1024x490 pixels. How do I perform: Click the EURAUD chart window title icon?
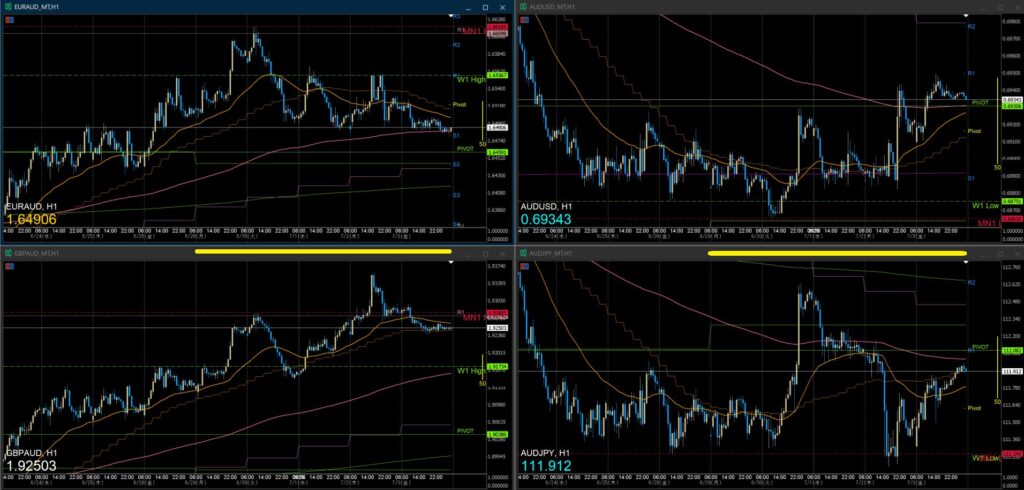8,7
